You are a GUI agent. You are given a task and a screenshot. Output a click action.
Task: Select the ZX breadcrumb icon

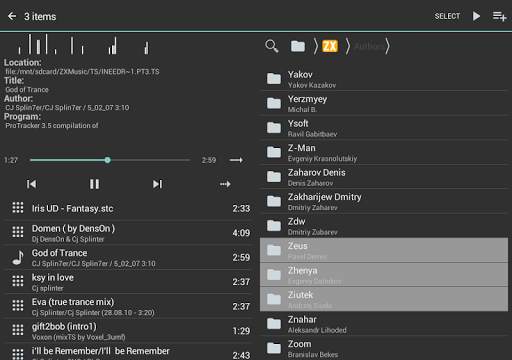330,46
